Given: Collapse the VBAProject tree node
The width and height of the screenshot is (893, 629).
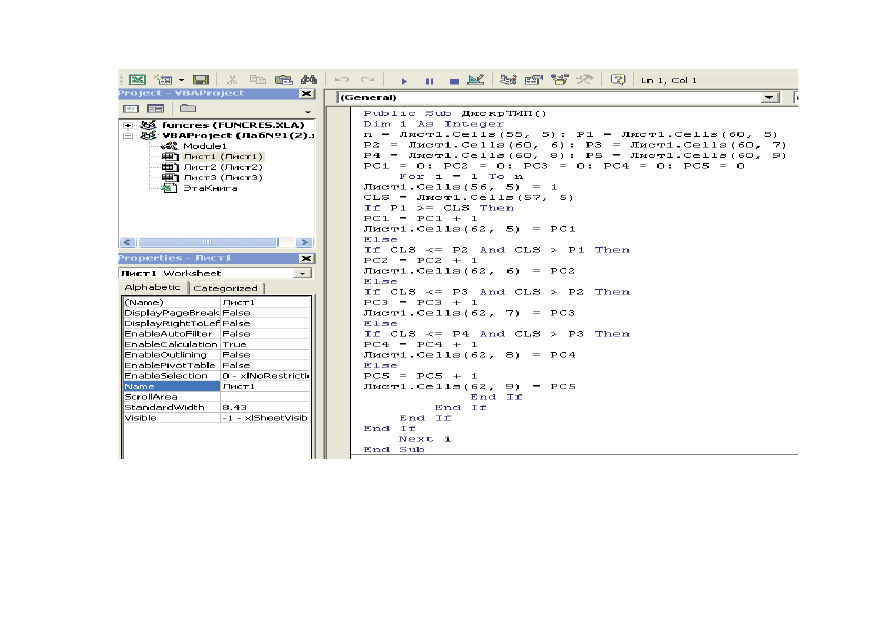Looking at the screenshot, I should [x=128, y=136].
